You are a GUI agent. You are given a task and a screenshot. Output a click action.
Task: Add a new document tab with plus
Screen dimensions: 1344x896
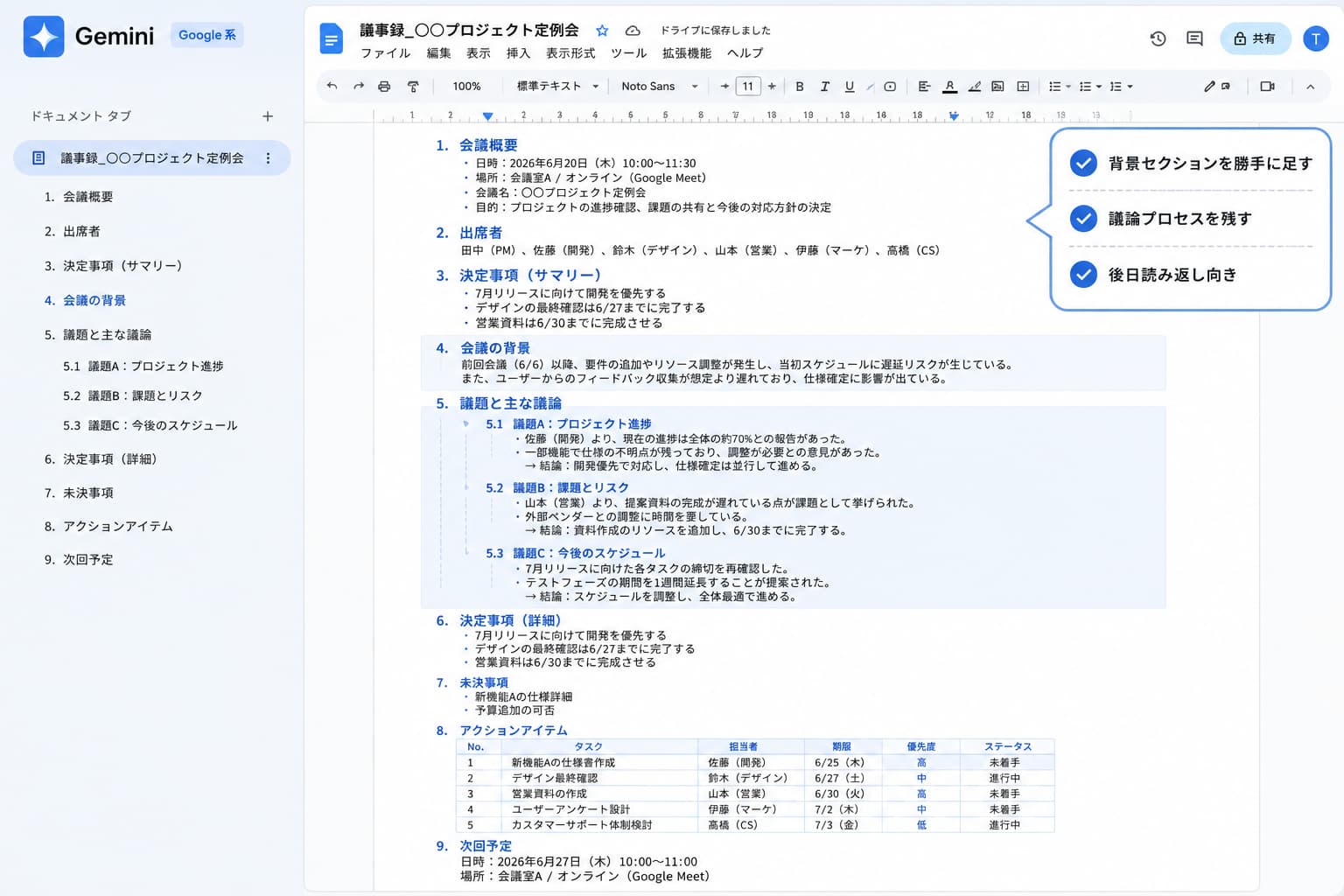coord(268,116)
